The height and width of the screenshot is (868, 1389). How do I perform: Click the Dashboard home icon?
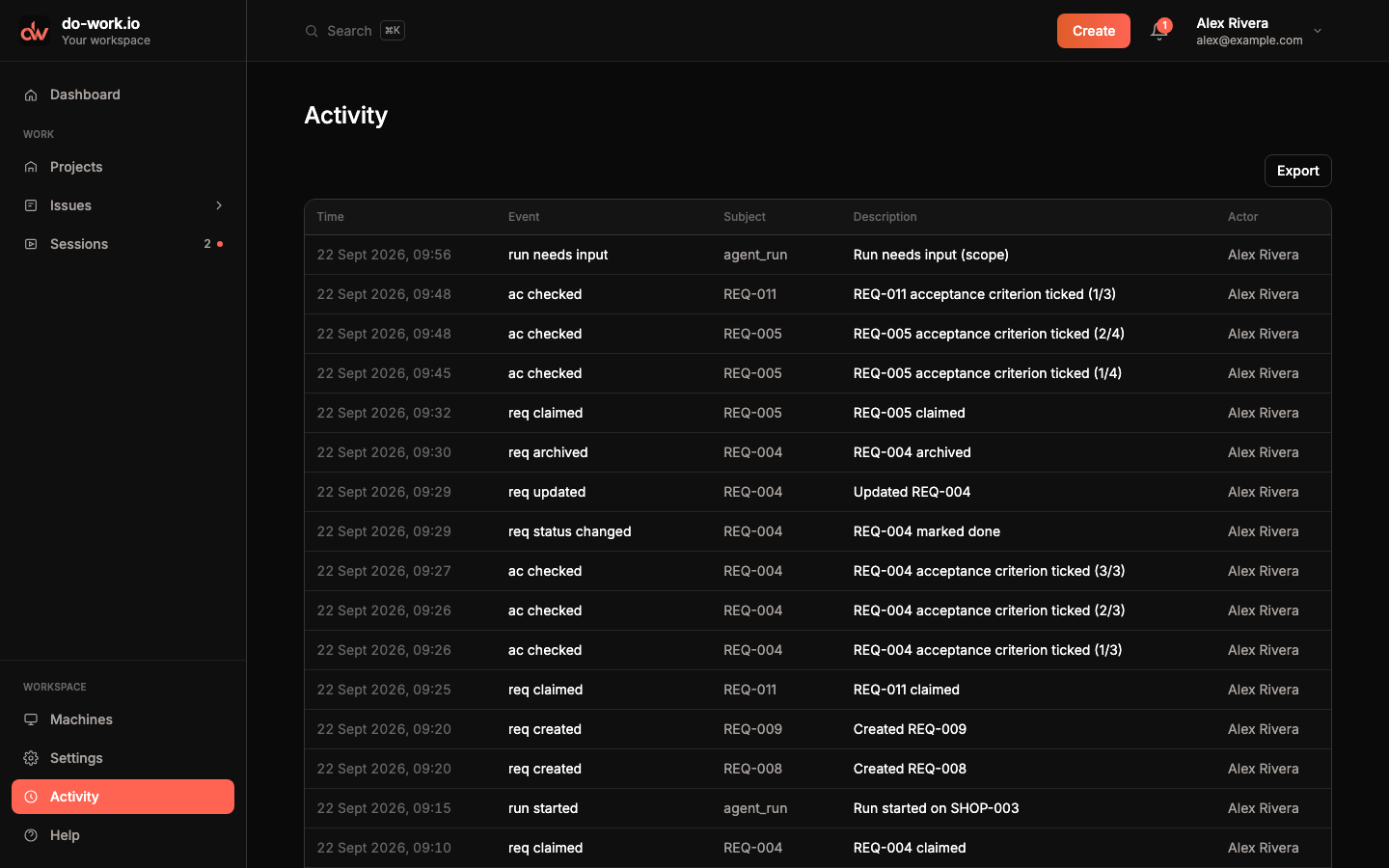point(31,95)
